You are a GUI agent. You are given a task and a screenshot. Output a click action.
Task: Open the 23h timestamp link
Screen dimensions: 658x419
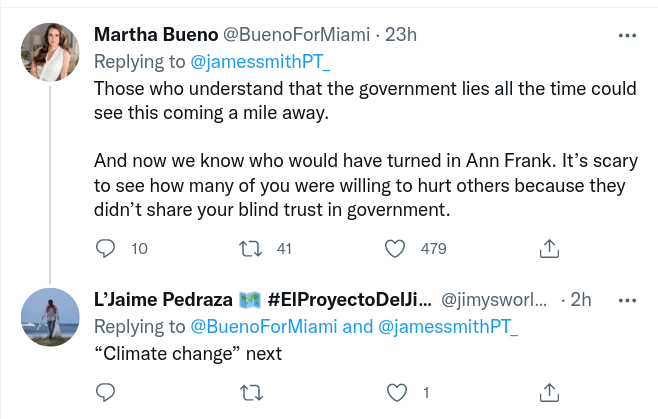[x=402, y=35]
